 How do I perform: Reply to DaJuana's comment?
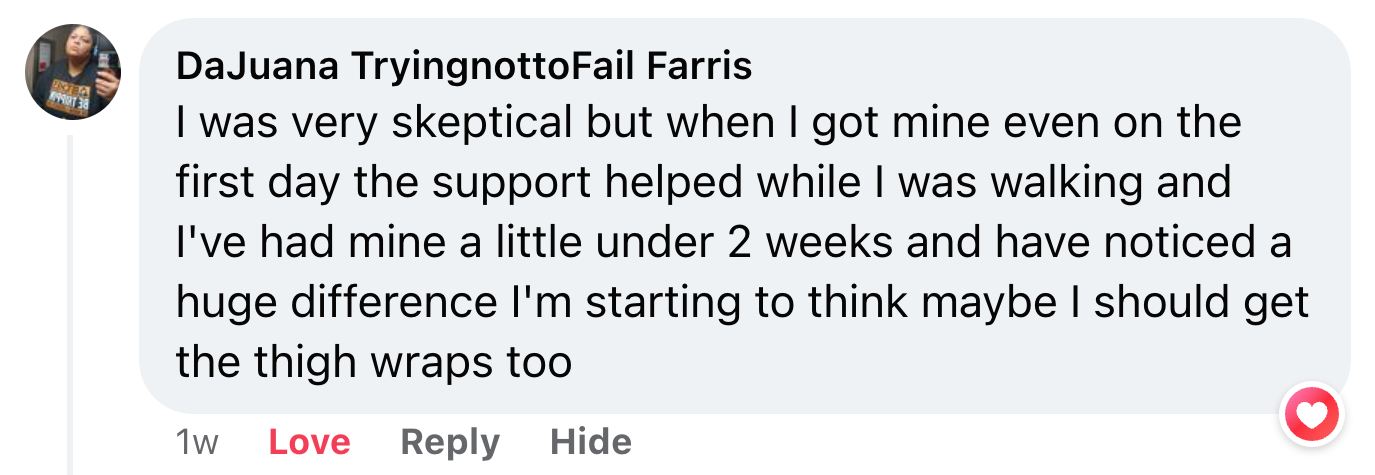pos(450,442)
